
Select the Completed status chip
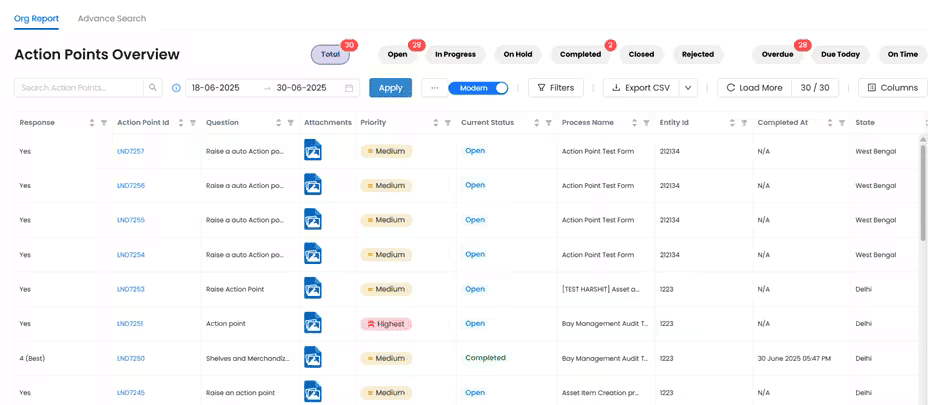point(580,55)
